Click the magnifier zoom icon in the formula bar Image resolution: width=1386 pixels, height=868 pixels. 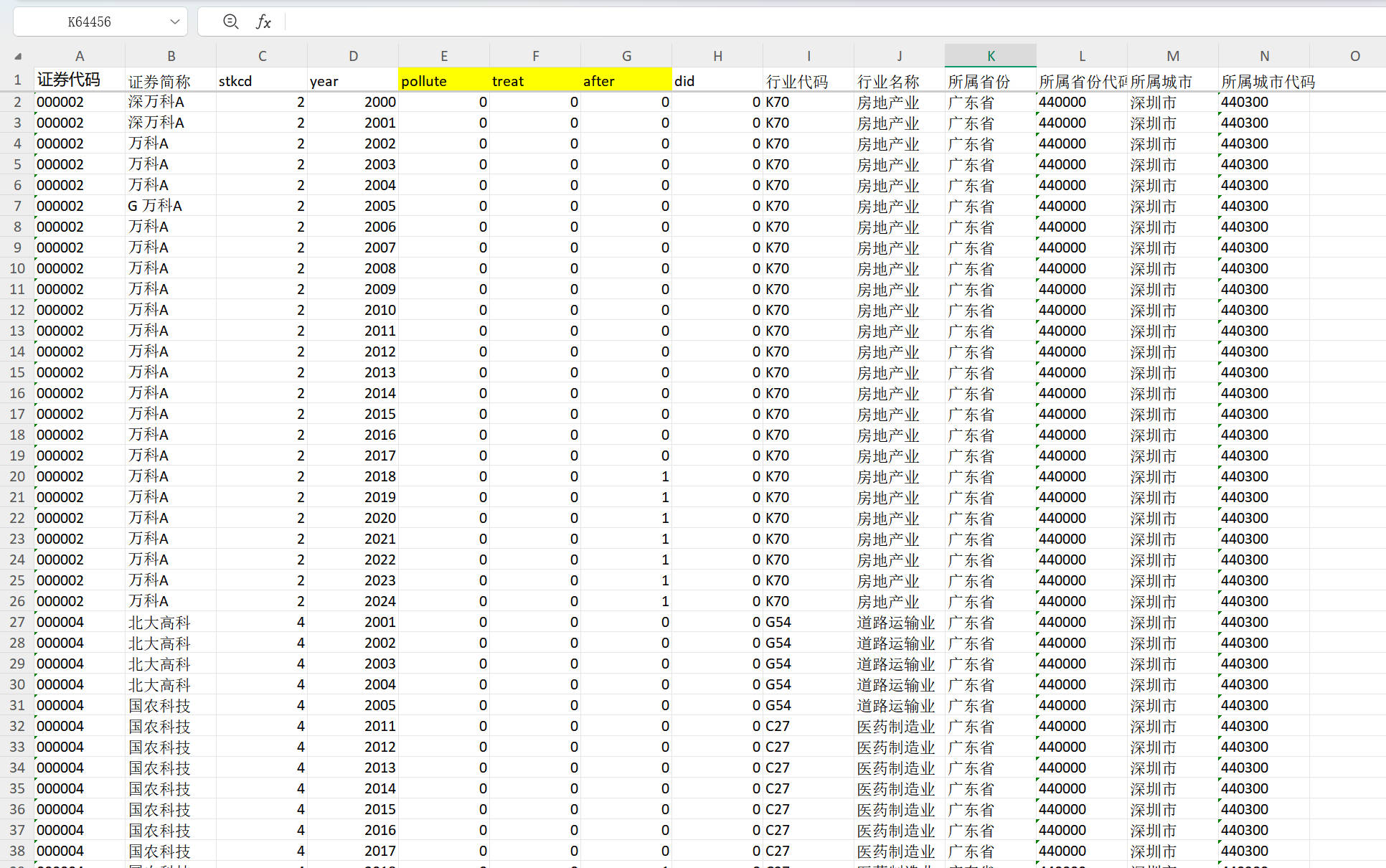click(x=230, y=22)
